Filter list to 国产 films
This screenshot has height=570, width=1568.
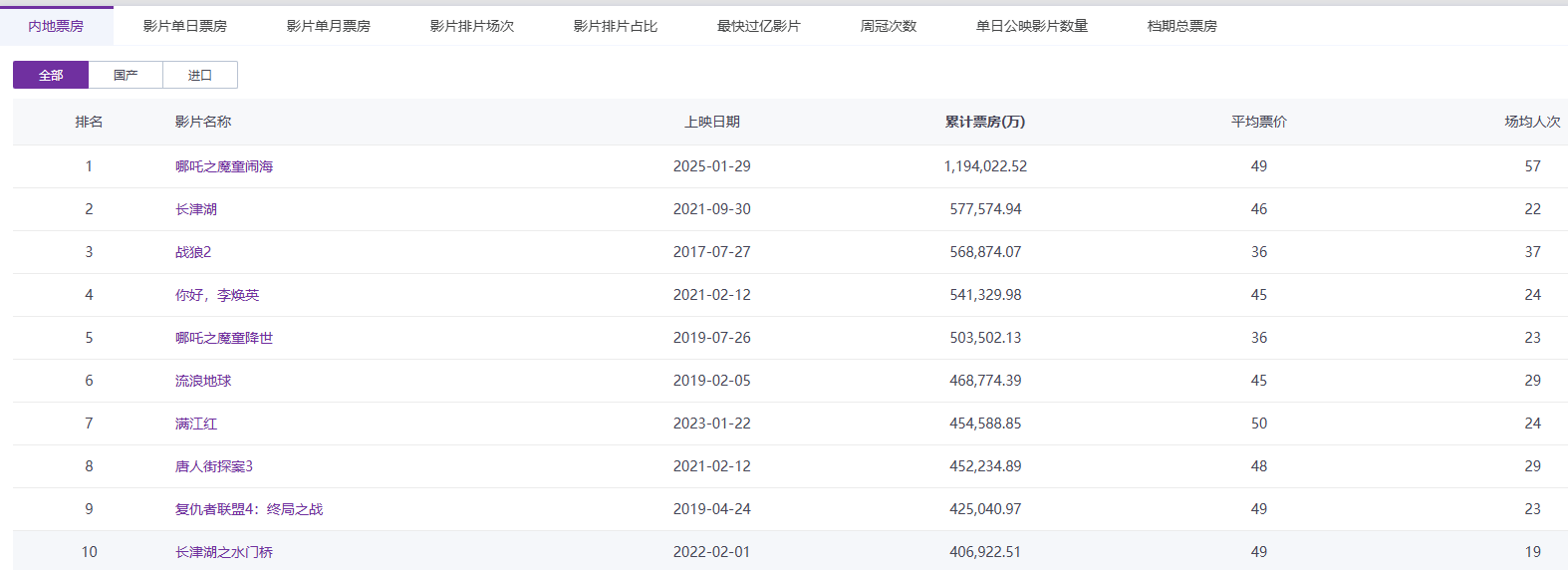[126, 75]
